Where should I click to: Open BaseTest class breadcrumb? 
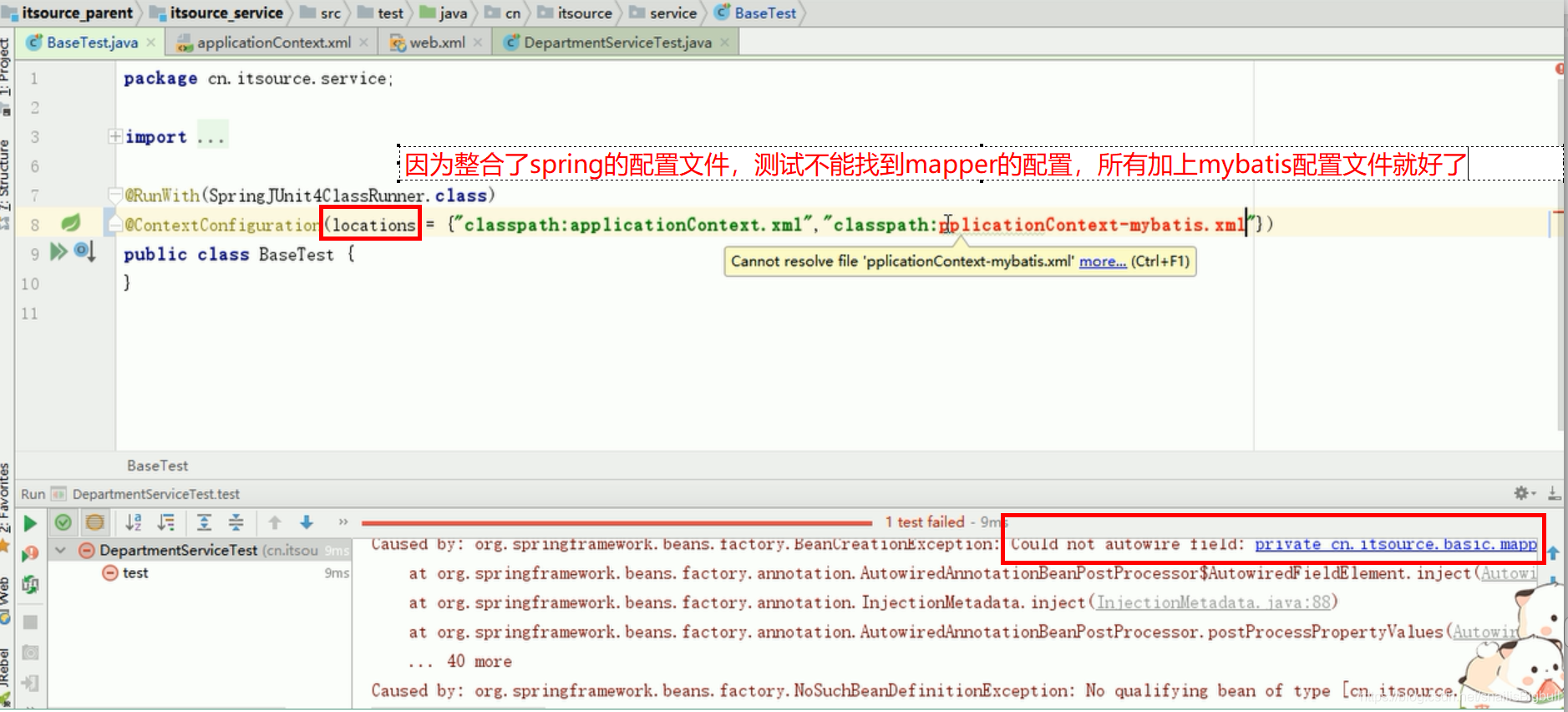click(756, 13)
